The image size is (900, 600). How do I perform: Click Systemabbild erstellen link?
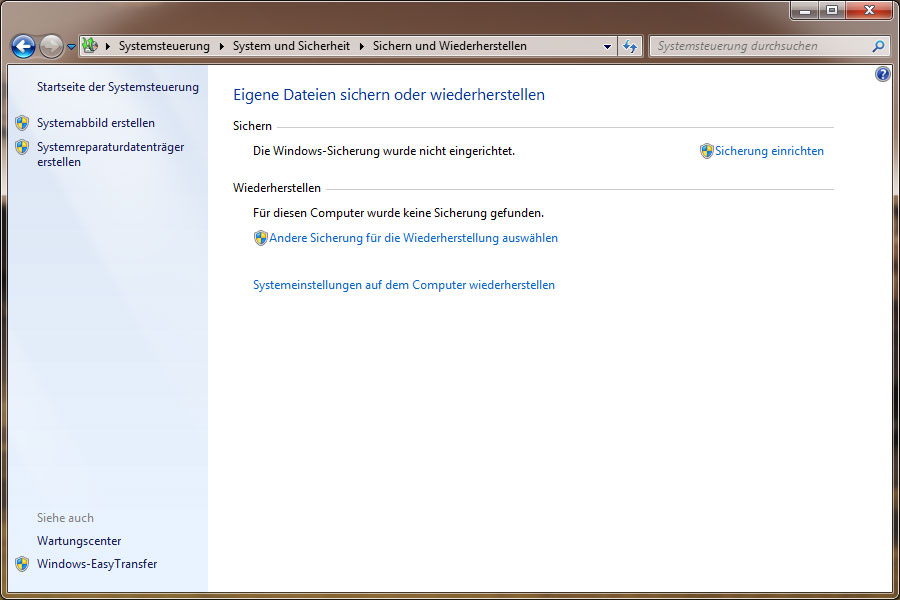[x=96, y=123]
